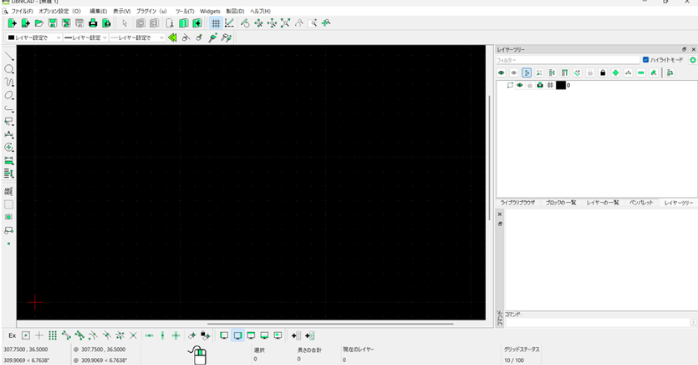
Task: Open the Widgets menu
Action: click(x=210, y=11)
